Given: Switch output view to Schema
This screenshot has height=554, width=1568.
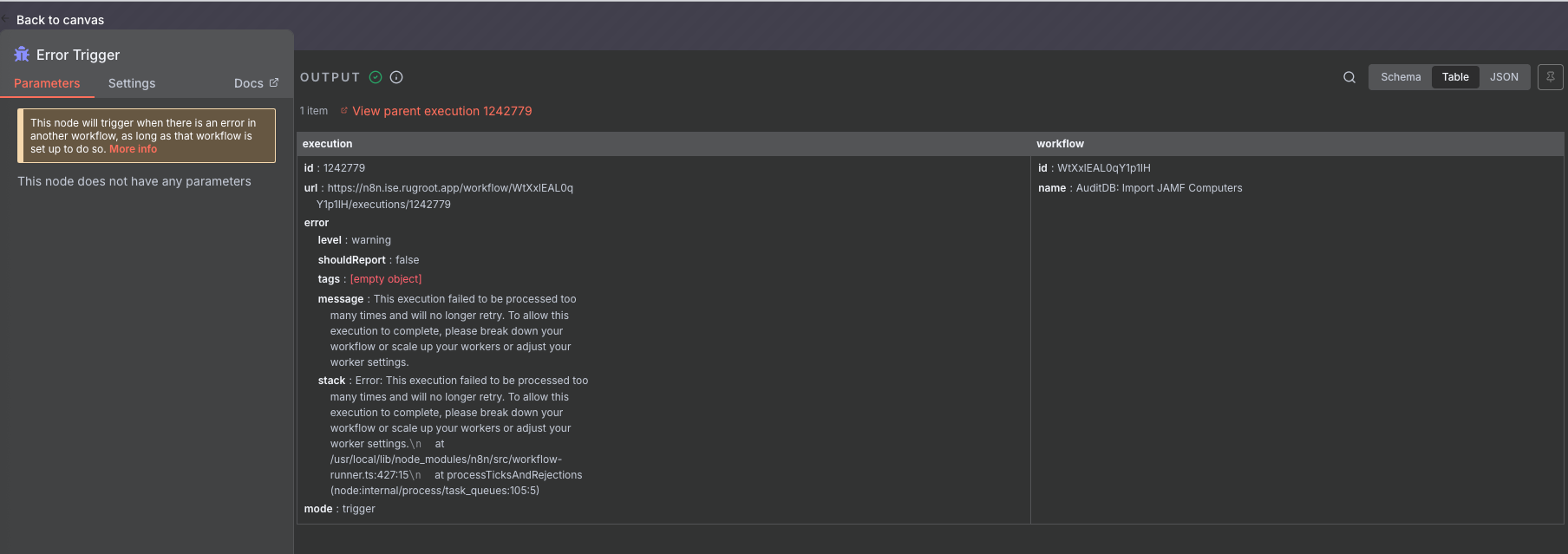Looking at the screenshot, I should tap(1400, 77).
